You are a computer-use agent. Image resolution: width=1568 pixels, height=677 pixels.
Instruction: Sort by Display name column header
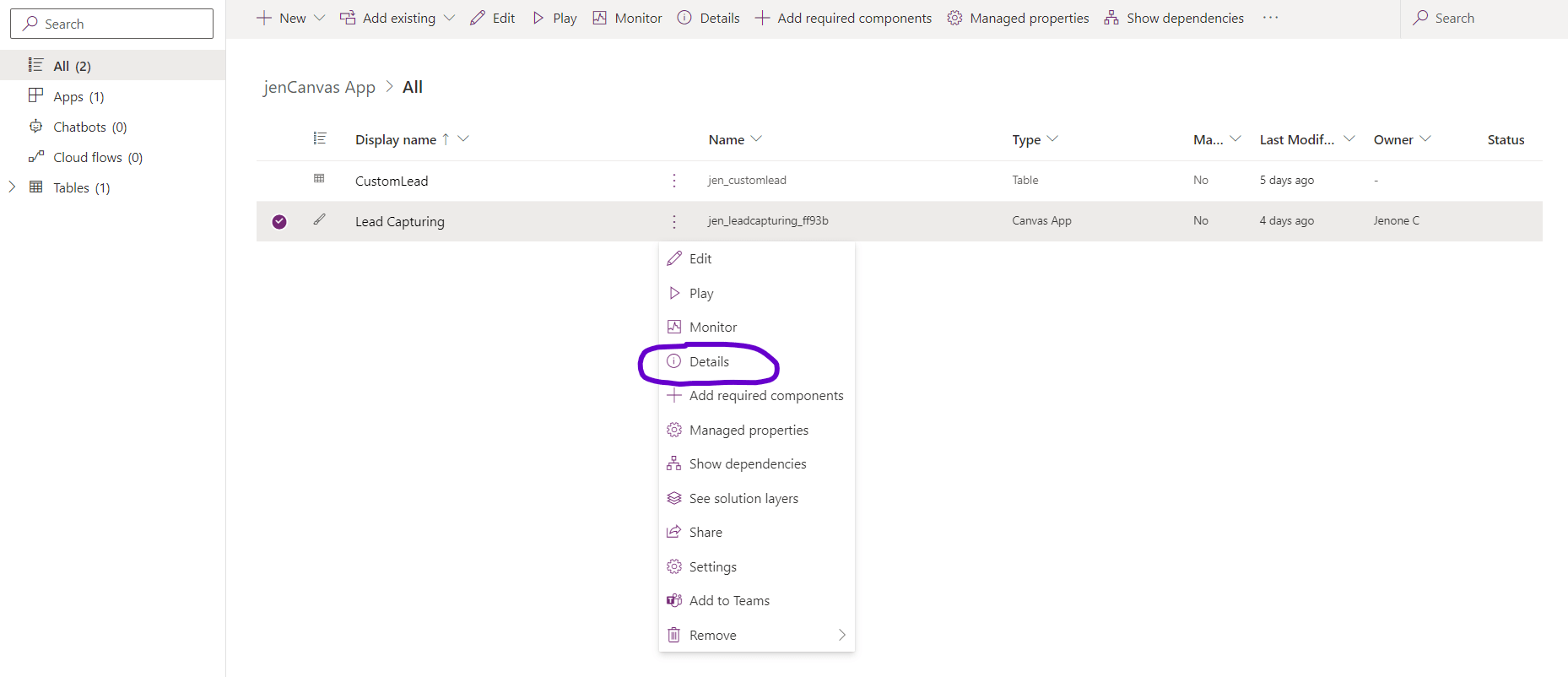coord(396,139)
